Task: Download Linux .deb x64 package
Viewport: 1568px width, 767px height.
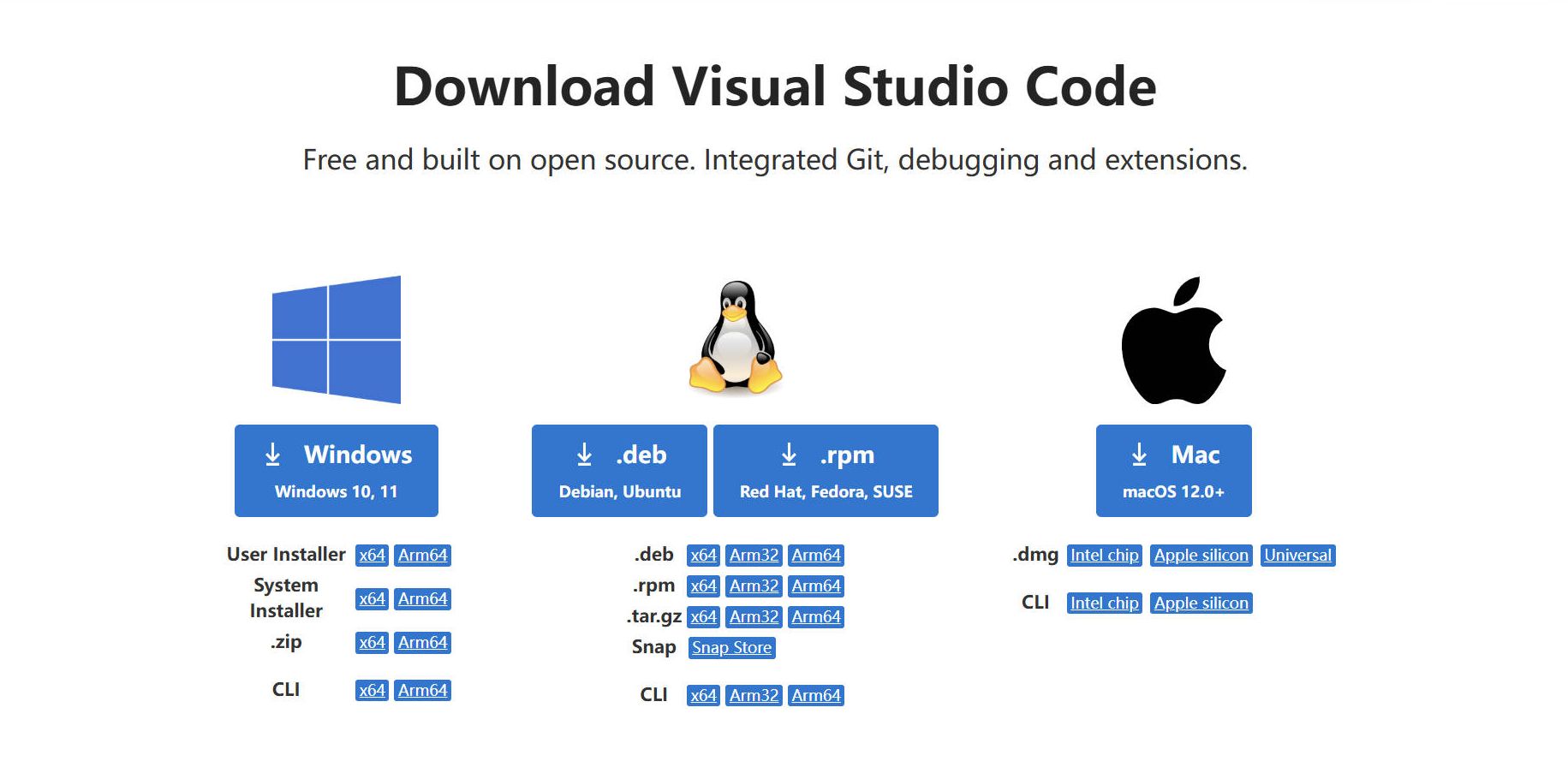Action: [704, 555]
